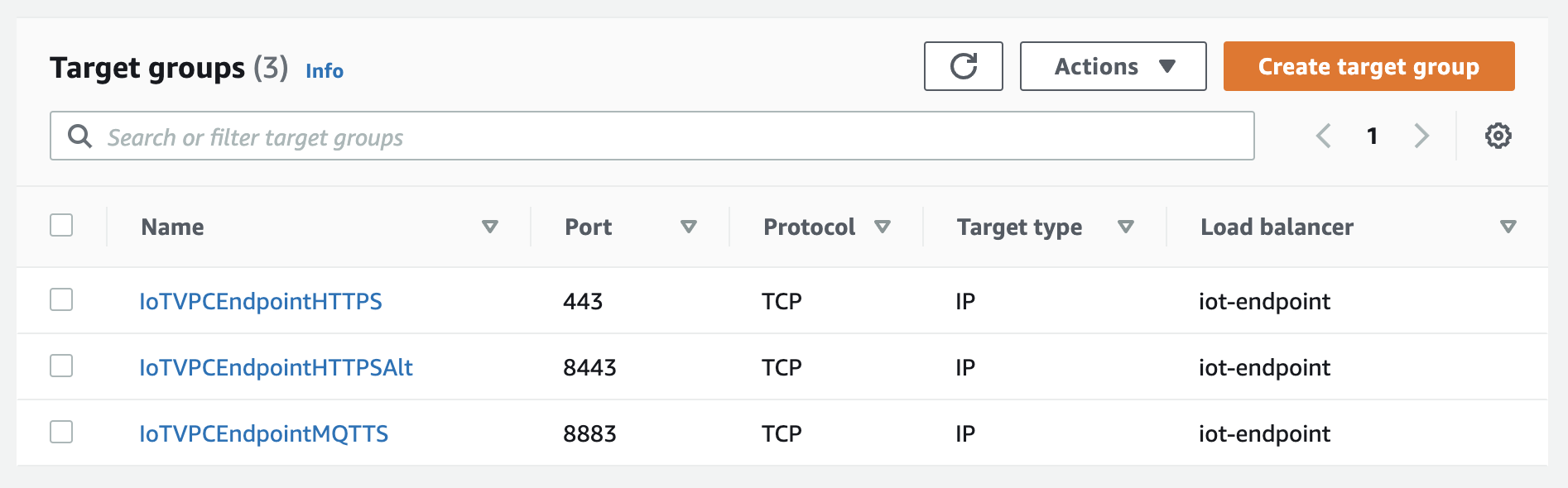The image size is (1568, 488).
Task: Select IoTVPCEndpointHTTPS row checkbox
Action: tap(61, 299)
